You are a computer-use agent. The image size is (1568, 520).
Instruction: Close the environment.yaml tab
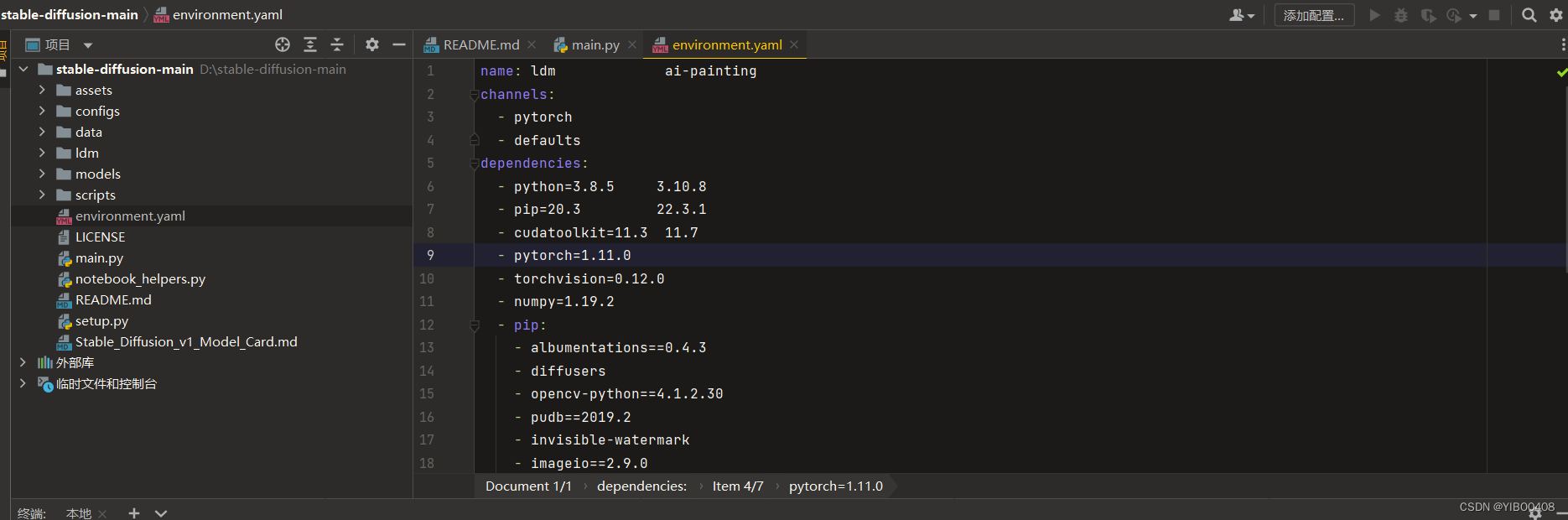click(794, 44)
